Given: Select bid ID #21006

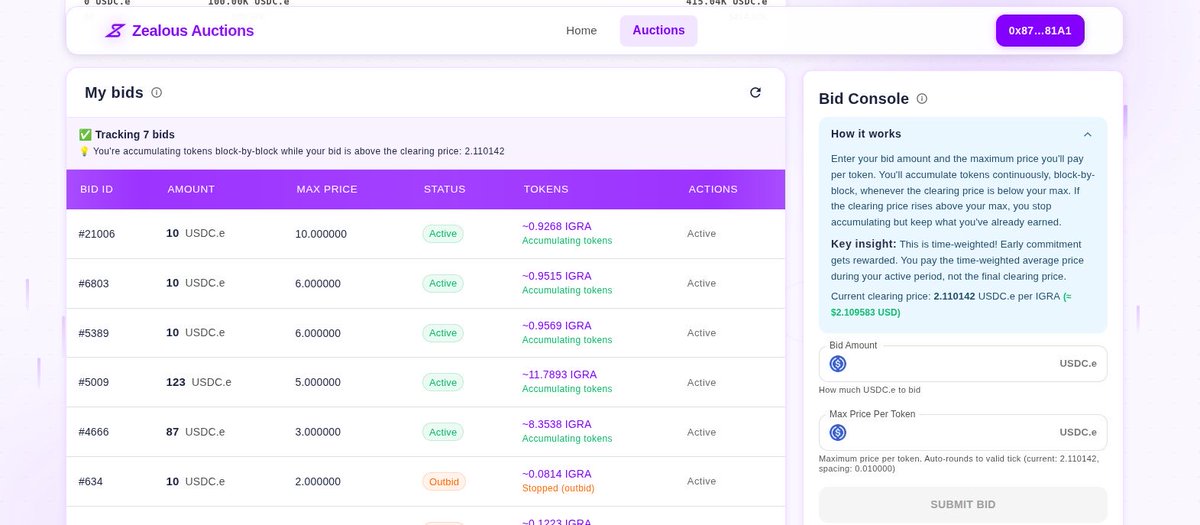Looking at the screenshot, I should [x=97, y=234].
